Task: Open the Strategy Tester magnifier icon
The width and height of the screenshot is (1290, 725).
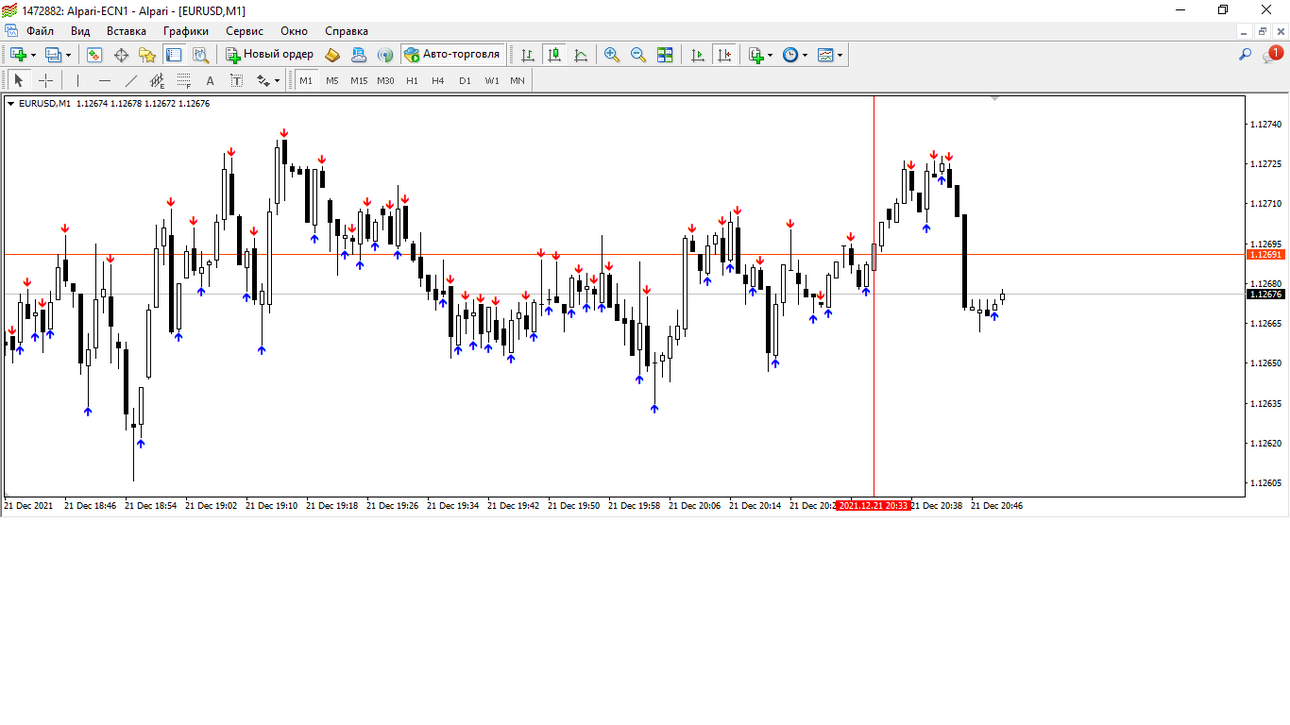Action: (200, 55)
